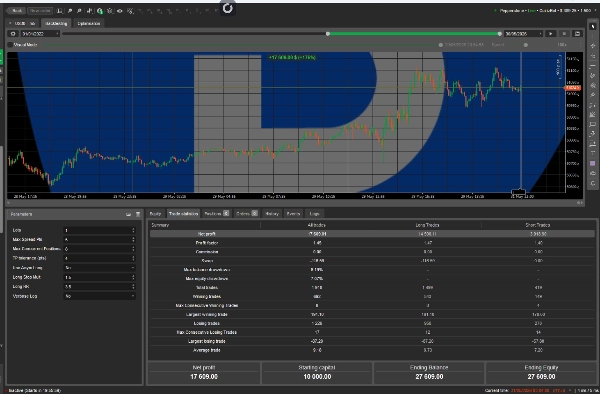Click the Average trade row
Screen dimensions: 600x394
click(x=372, y=350)
